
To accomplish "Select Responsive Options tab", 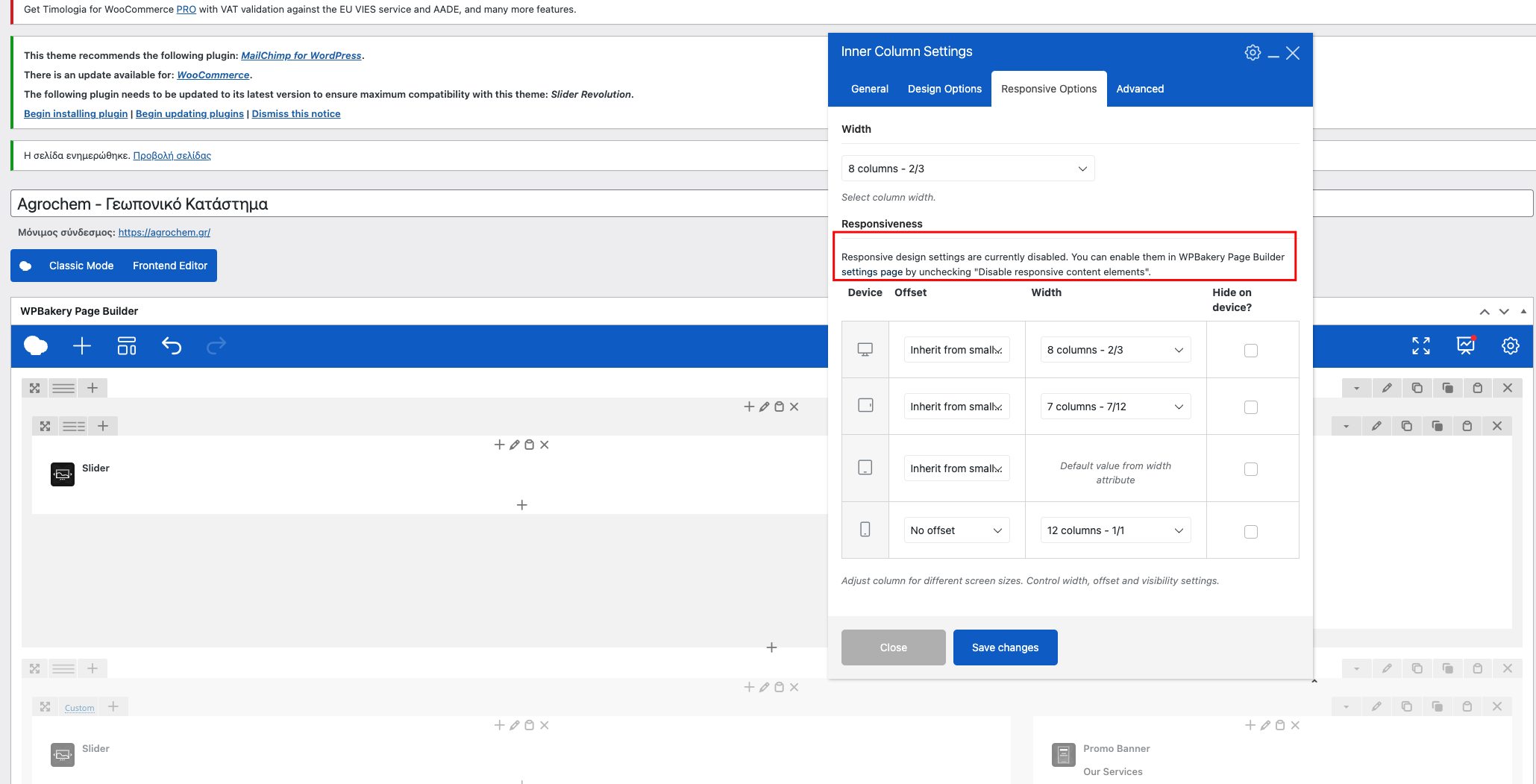I will (1049, 89).
